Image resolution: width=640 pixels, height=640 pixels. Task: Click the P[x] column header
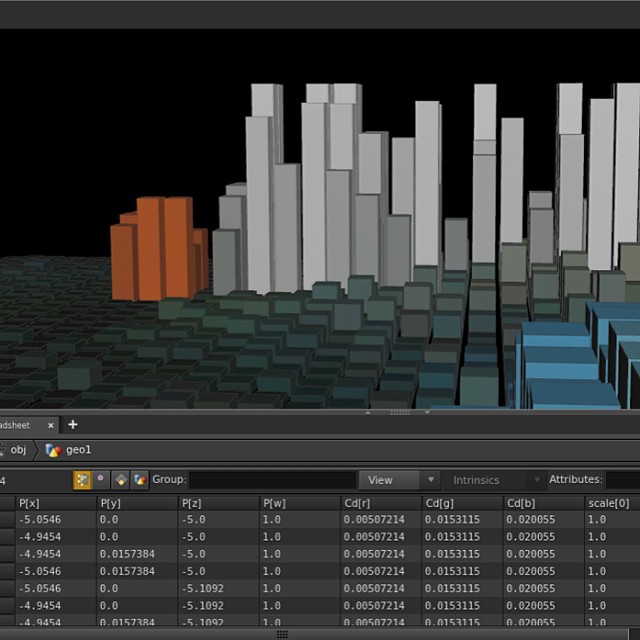(x=55, y=503)
